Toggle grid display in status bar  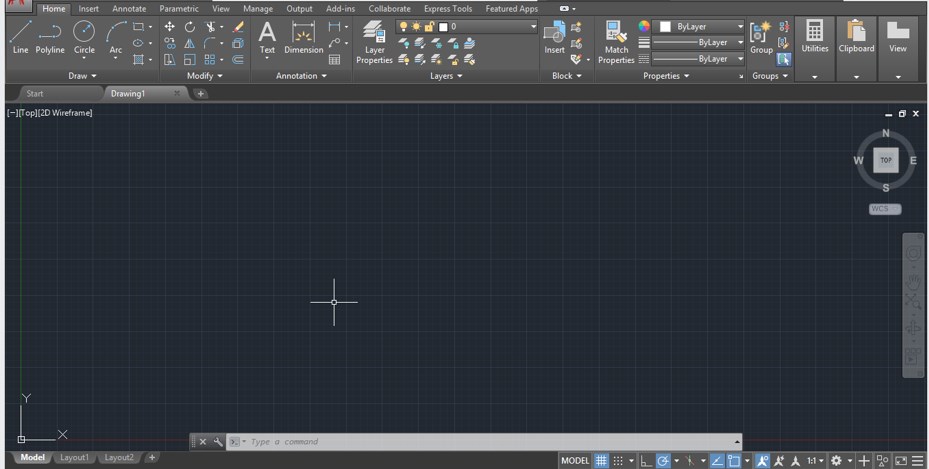coord(601,461)
